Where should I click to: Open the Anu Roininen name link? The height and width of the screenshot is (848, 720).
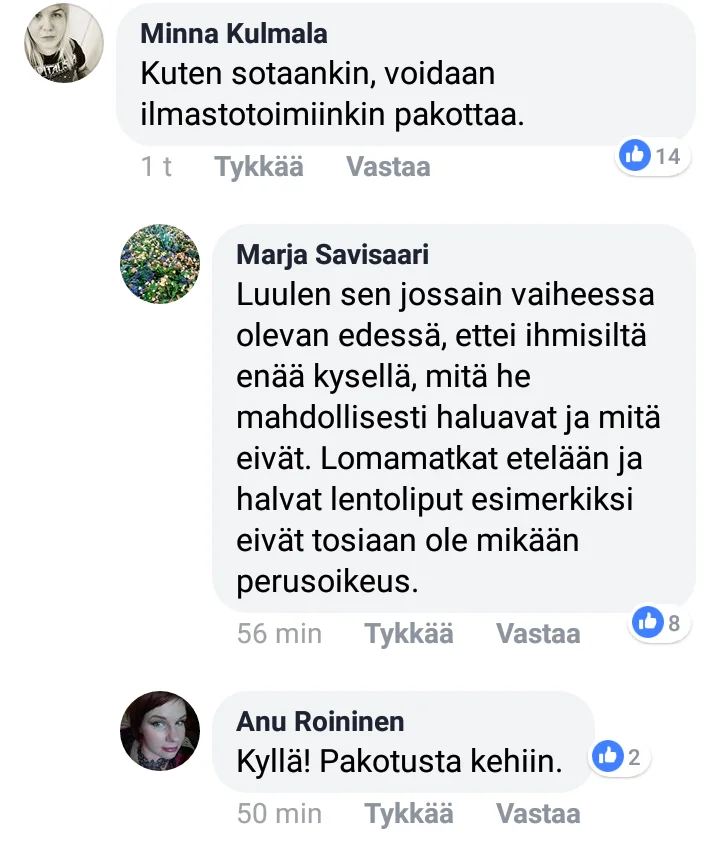pos(320,721)
